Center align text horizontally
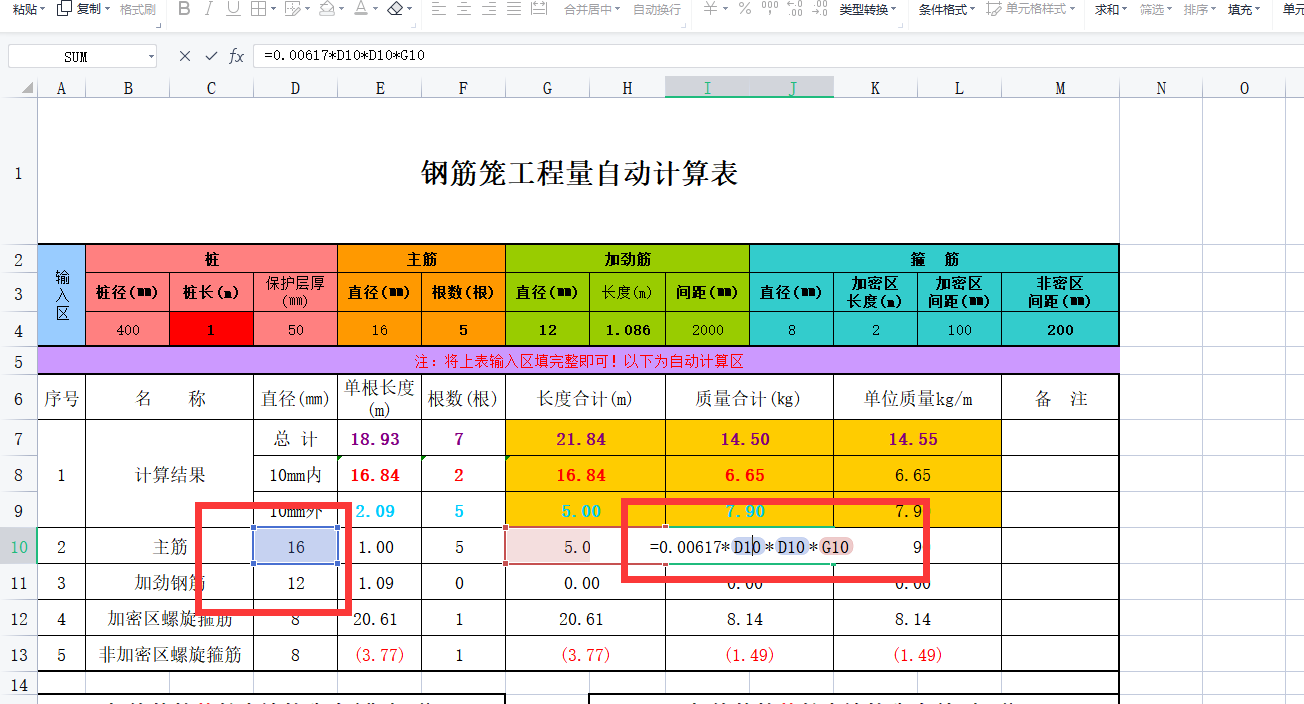 coord(465,9)
